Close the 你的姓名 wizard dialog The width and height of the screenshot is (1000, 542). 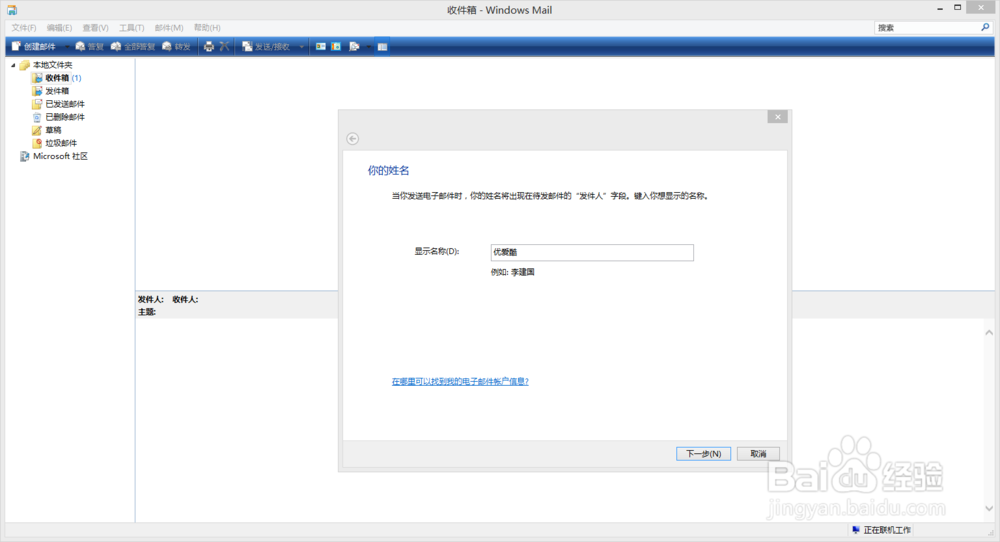coord(777,117)
